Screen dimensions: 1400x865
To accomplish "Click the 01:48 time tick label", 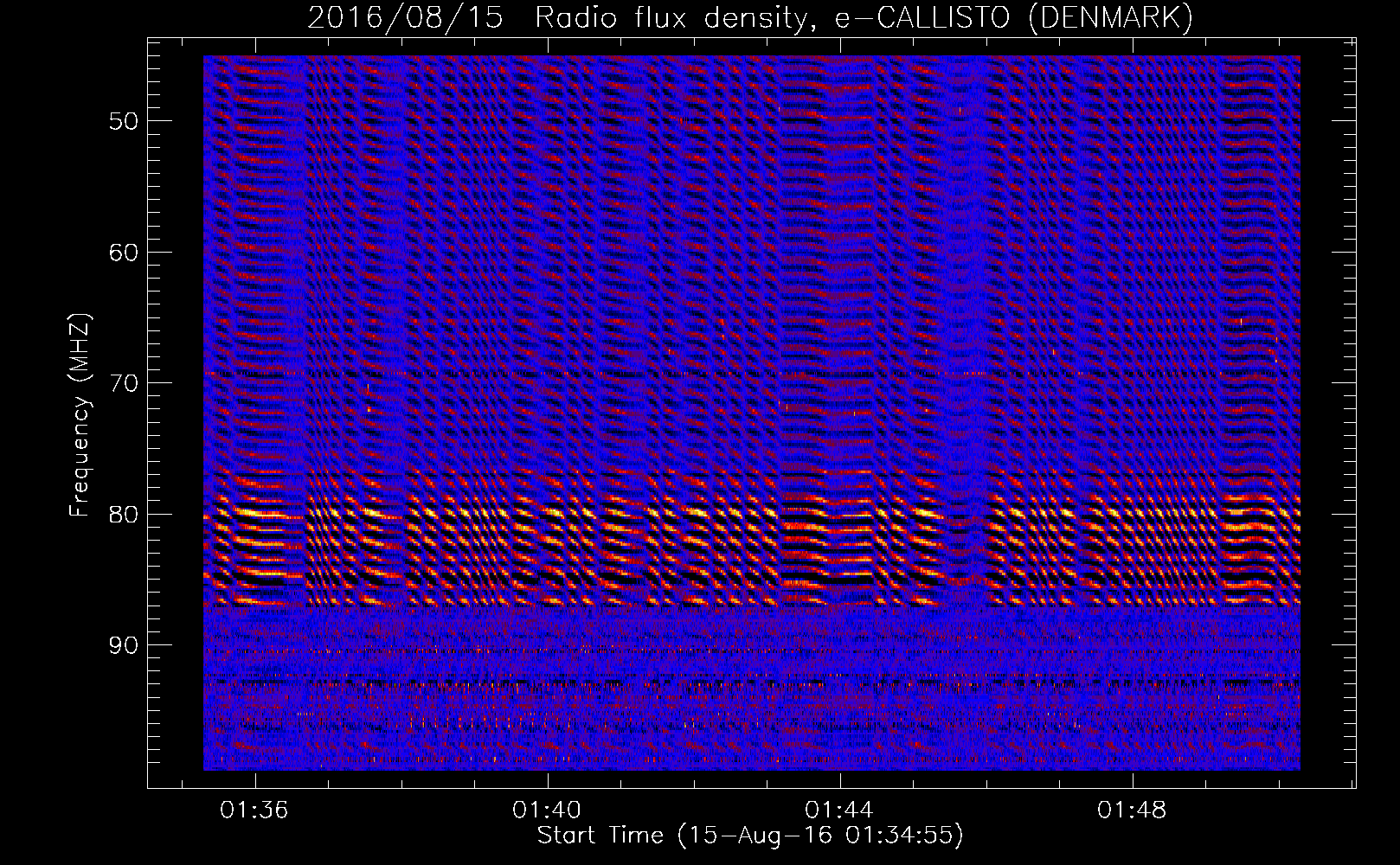I will pos(1132,811).
